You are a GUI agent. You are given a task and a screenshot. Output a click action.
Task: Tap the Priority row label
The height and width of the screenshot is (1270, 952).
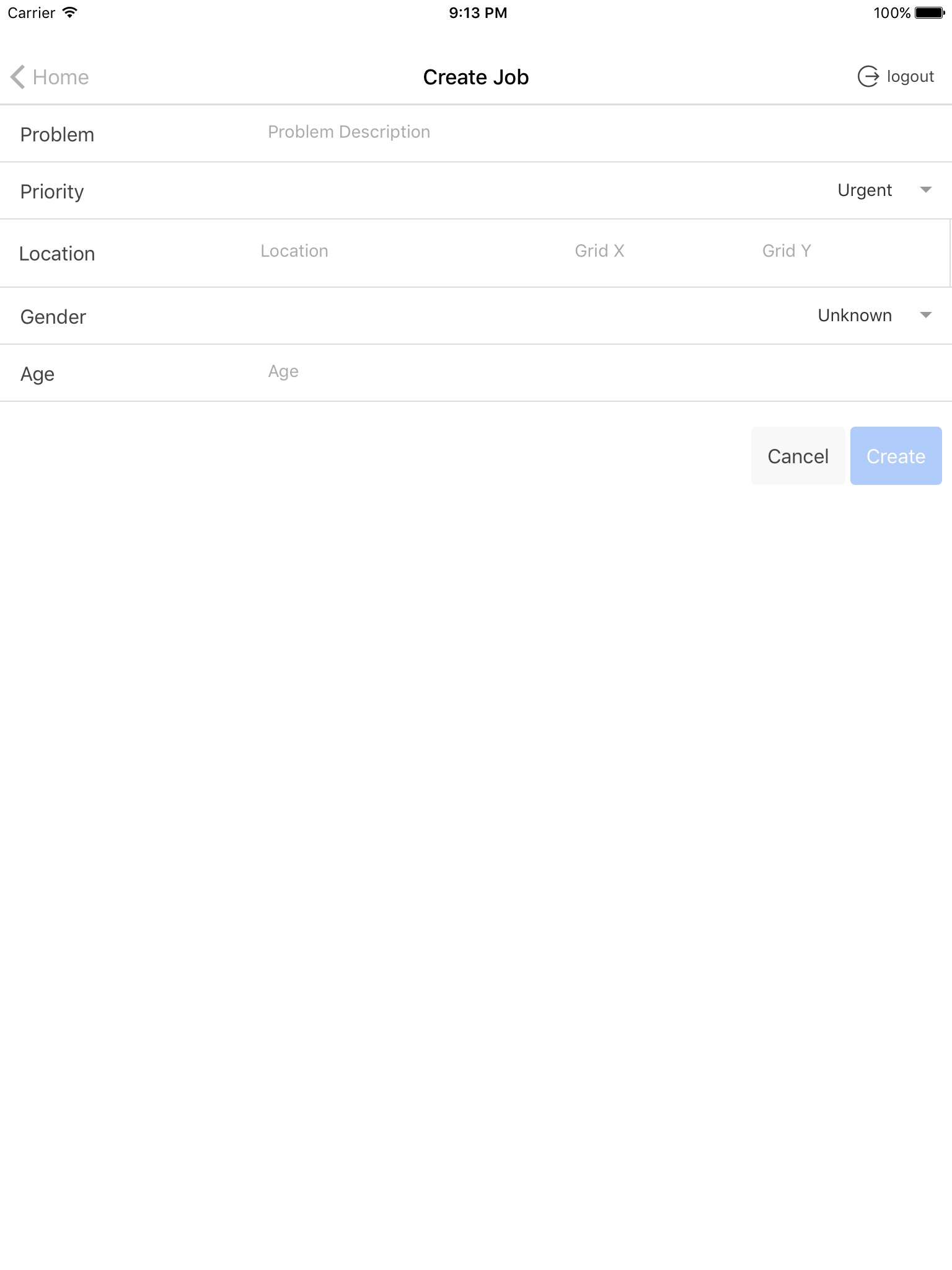(52, 192)
